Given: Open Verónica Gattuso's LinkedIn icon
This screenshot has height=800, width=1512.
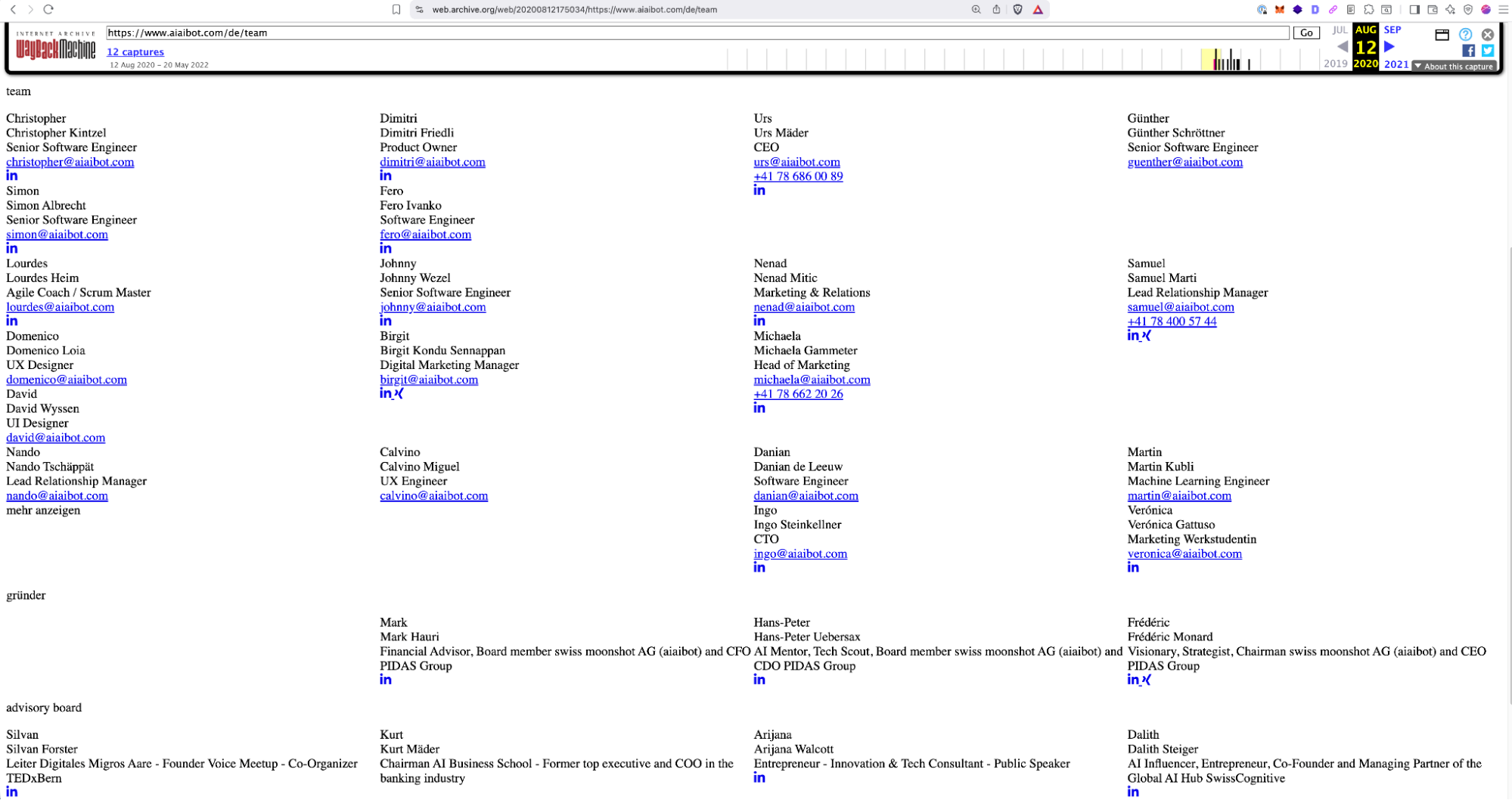Looking at the screenshot, I should coord(1133,568).
